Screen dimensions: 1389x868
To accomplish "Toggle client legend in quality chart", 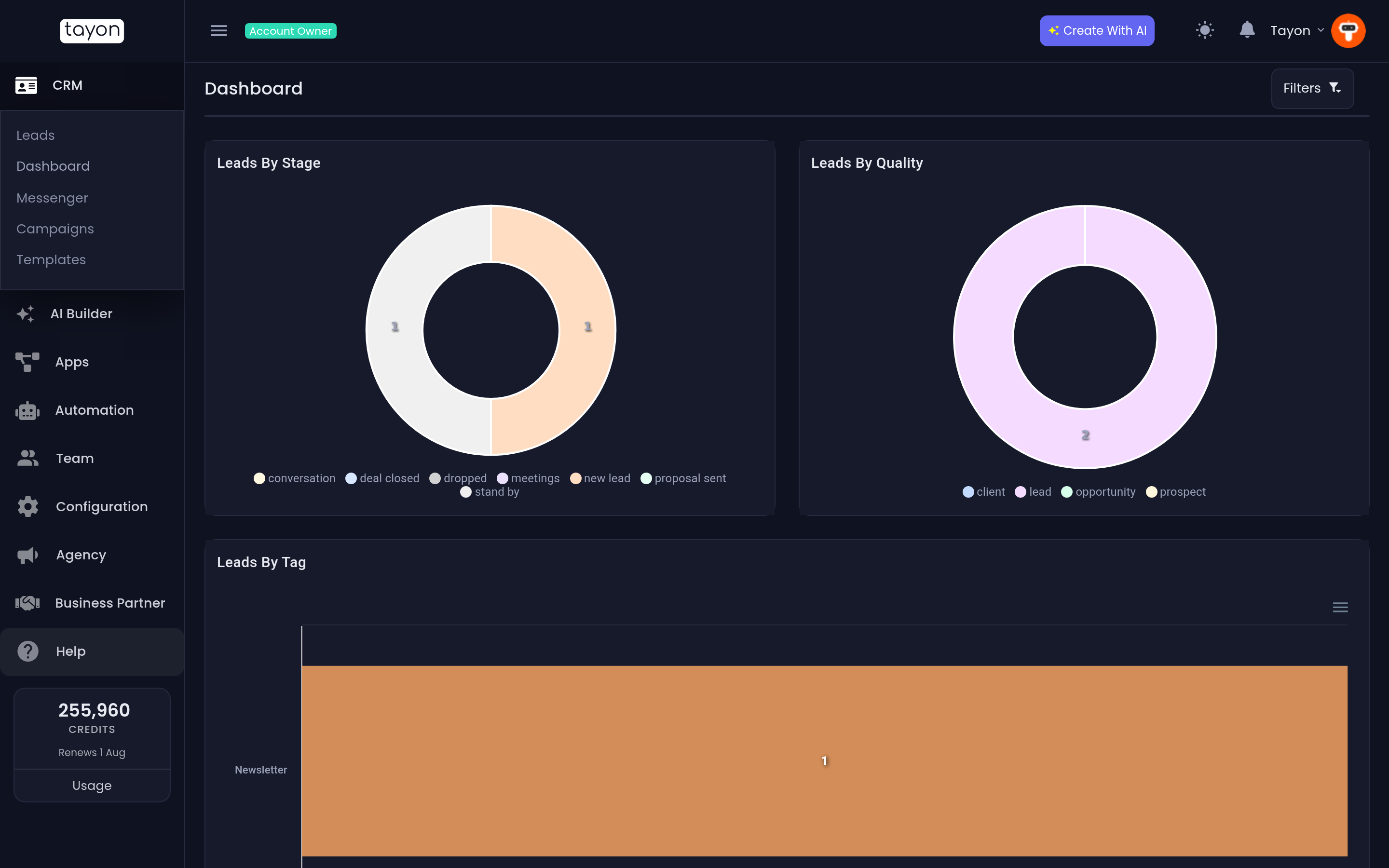I will click(x=984, y=492).
